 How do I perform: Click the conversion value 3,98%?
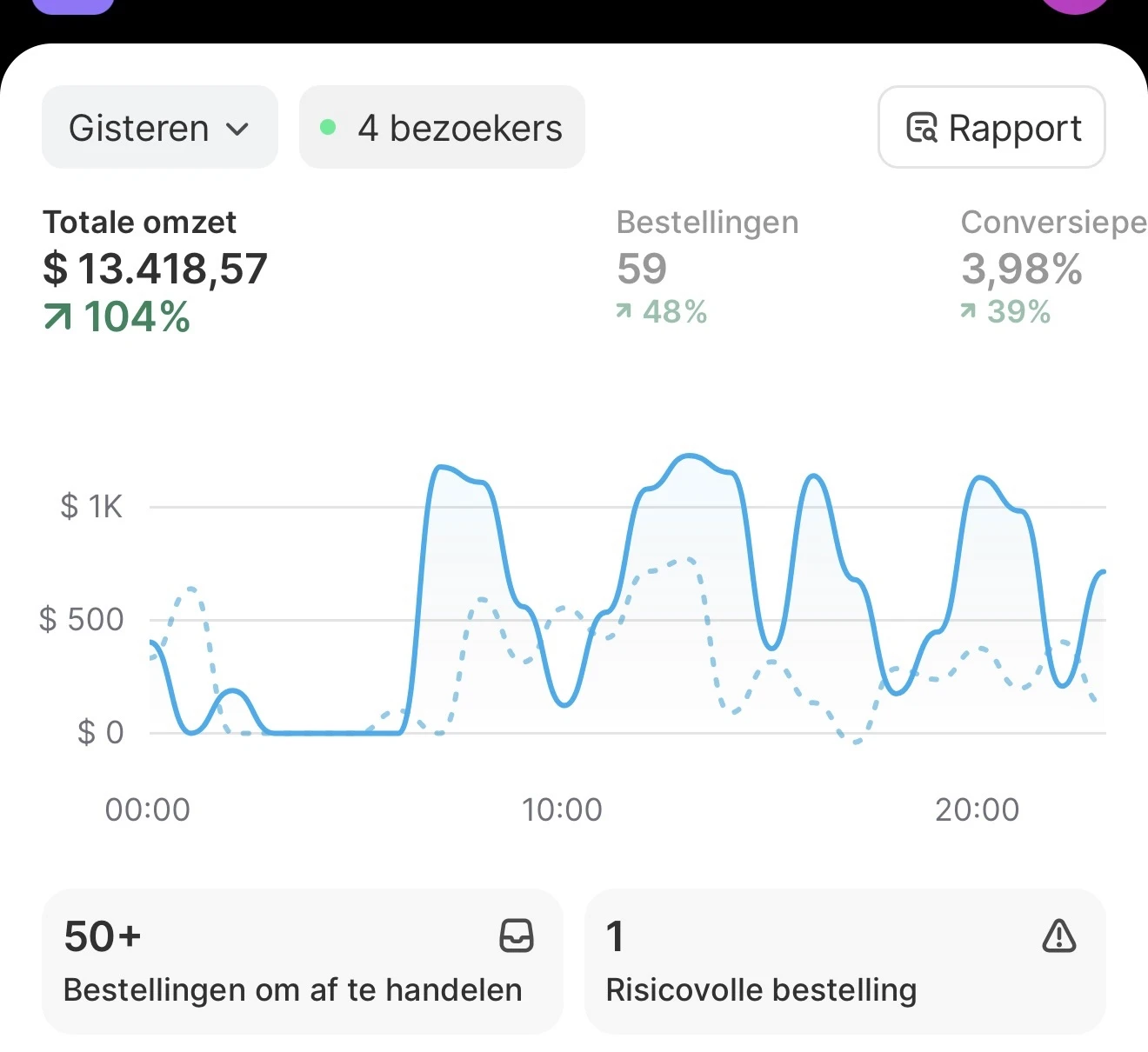point(1022,269)
